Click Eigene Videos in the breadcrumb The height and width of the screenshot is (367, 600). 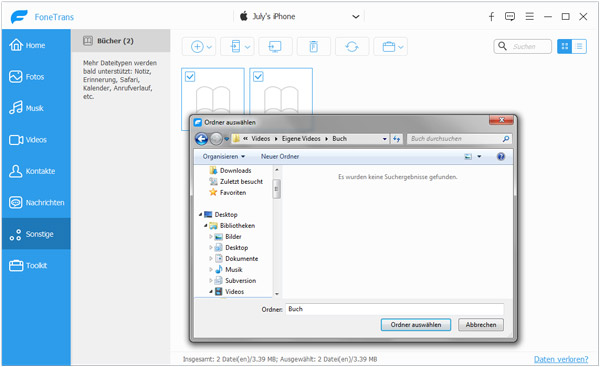click(301, 139)
